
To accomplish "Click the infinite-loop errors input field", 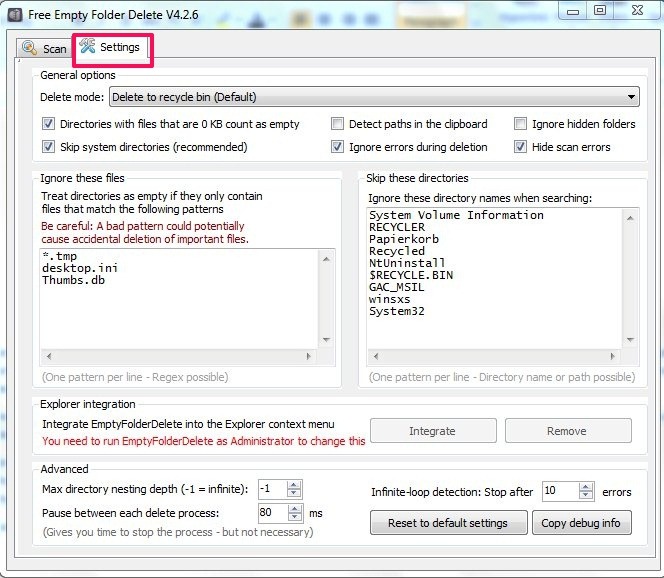I will 560,491.
